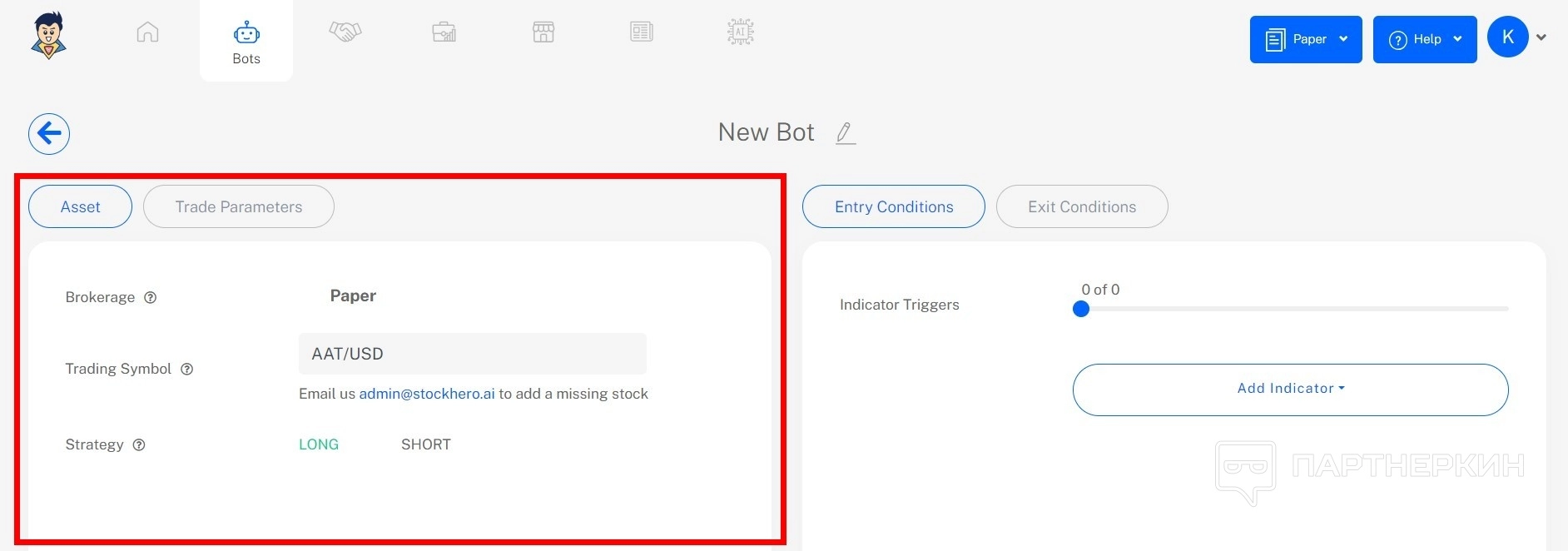Select the SHORT strategy option
Viewport: 1568px width, 551px height.
(425, 444)
